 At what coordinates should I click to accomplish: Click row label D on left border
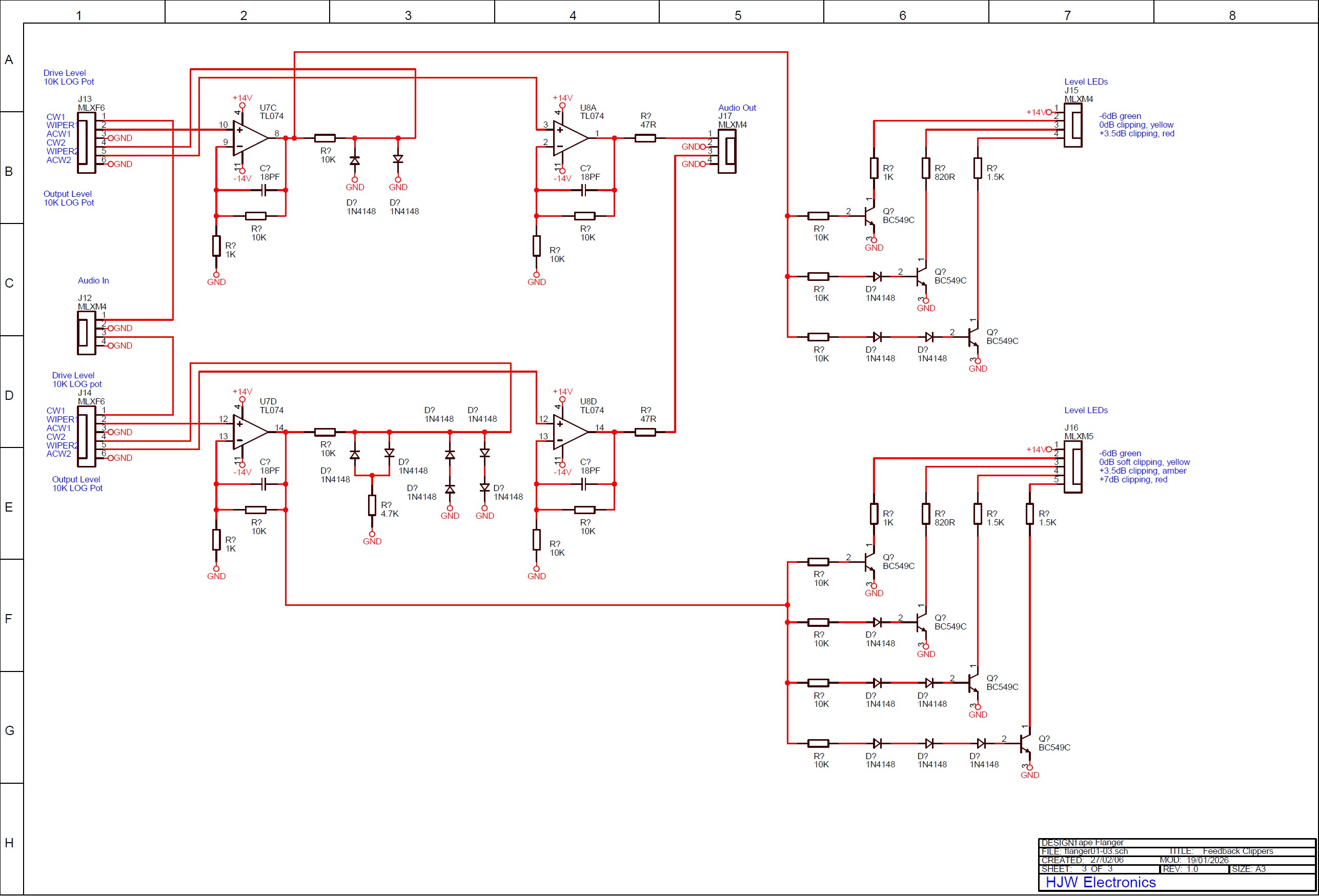point(9,396)
